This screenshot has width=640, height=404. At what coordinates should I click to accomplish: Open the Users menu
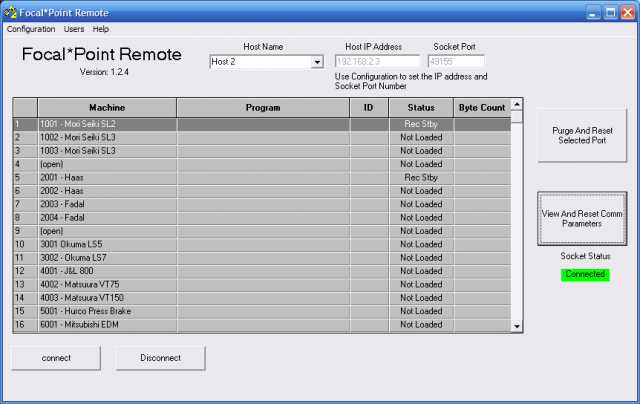click(74, 29)
